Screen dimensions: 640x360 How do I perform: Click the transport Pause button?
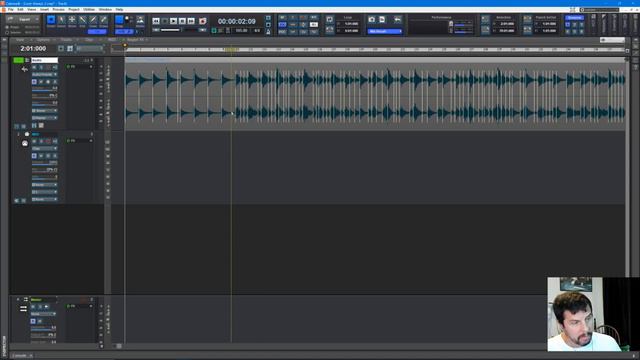(182, 21)
